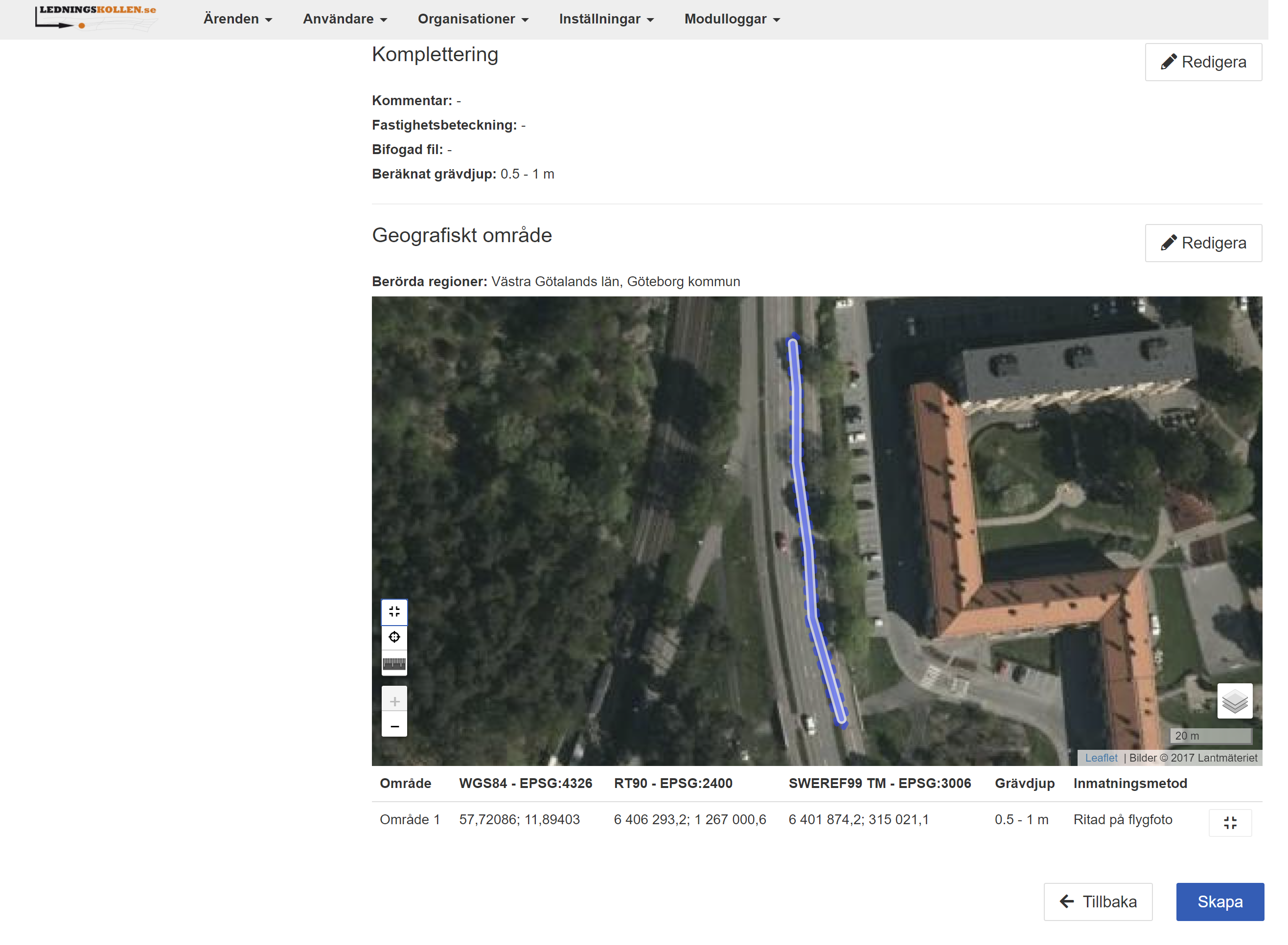Click the pencil icon beside Geografiskt område Redigera
This screenshot has height=945, width=1288.
point(1170,243)
